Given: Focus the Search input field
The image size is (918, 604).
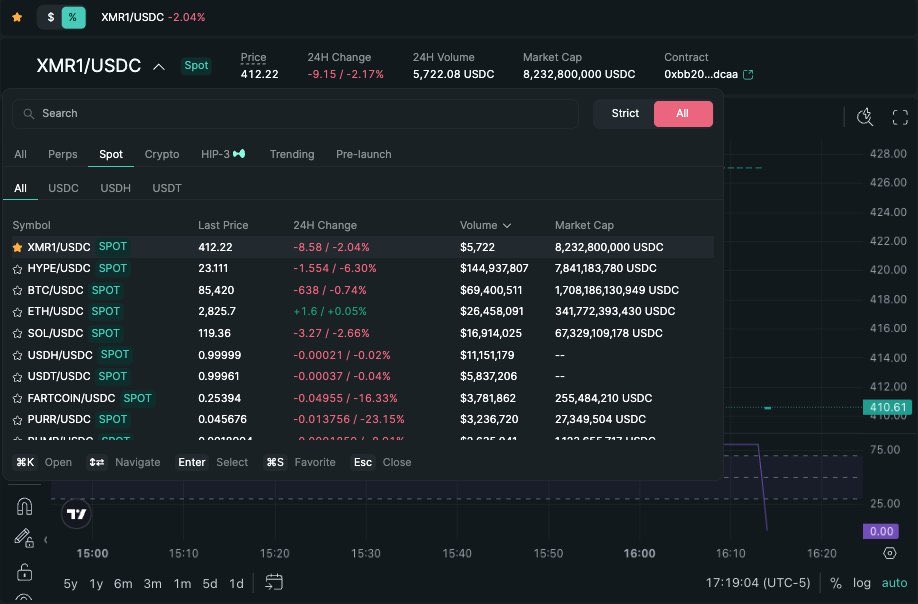Looking at the screenshot, I should click(295, 114).
